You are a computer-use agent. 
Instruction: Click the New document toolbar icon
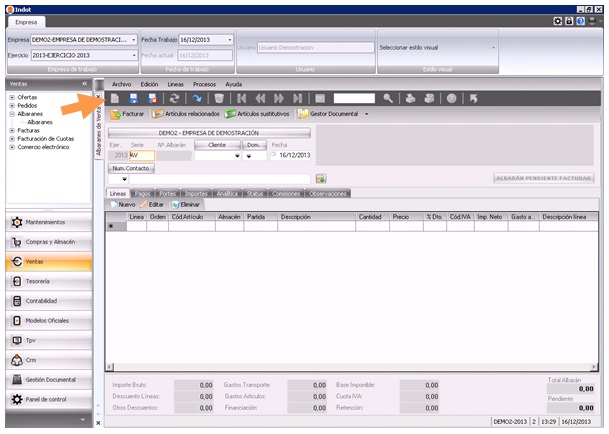(115, 99)
